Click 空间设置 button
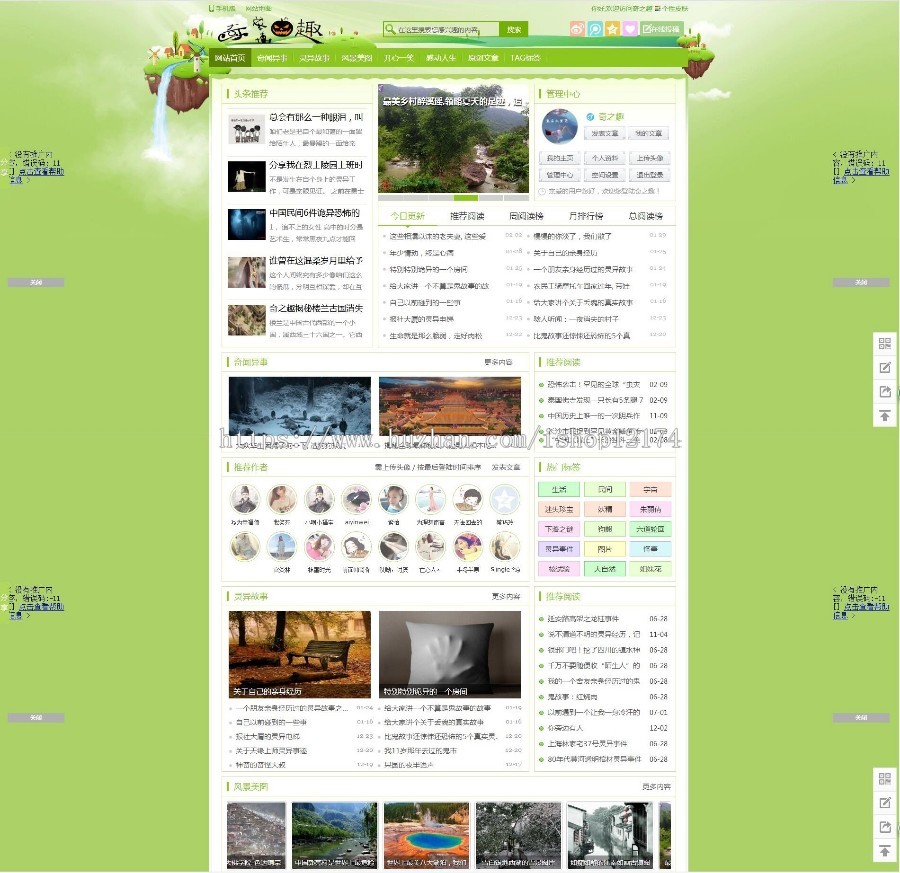 point(604,174)
